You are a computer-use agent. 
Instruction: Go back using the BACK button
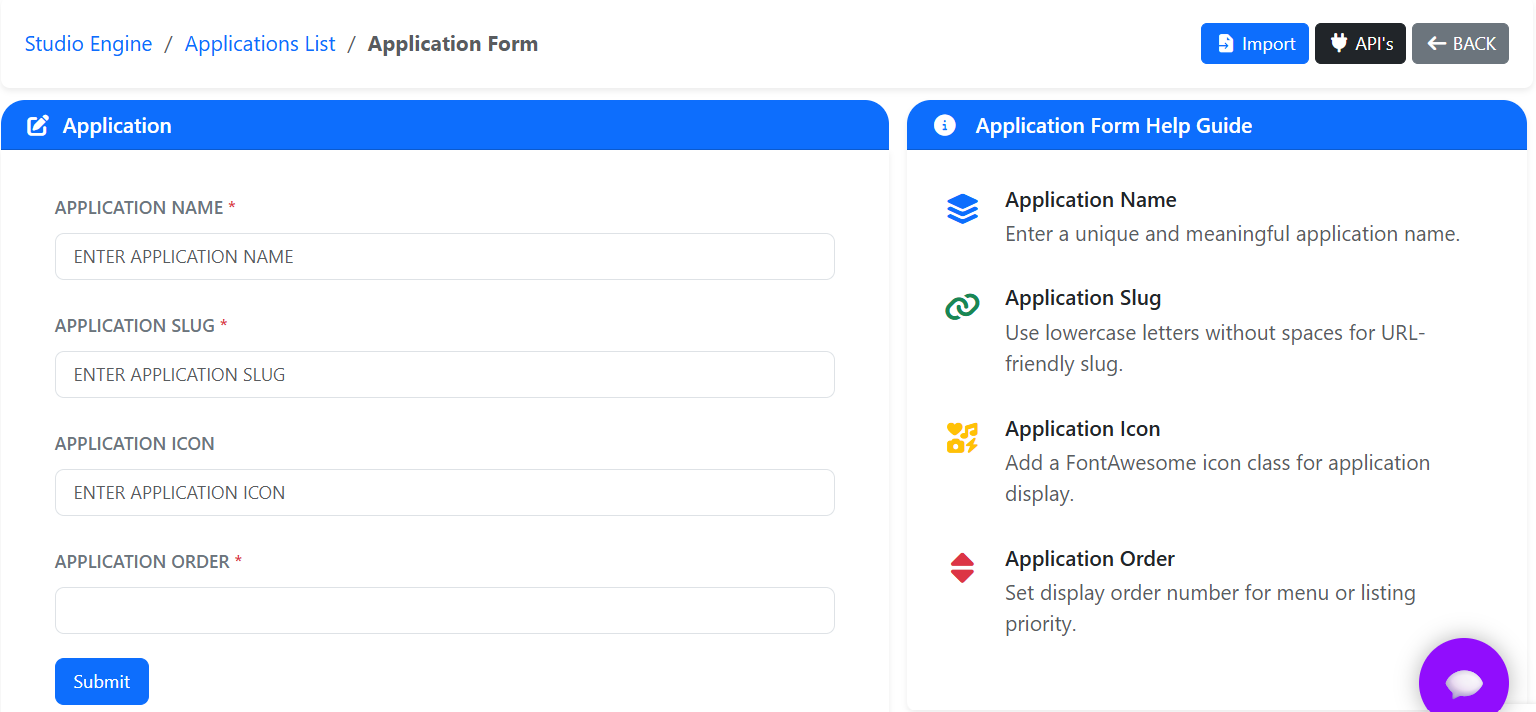click(x=1460, y=43)
